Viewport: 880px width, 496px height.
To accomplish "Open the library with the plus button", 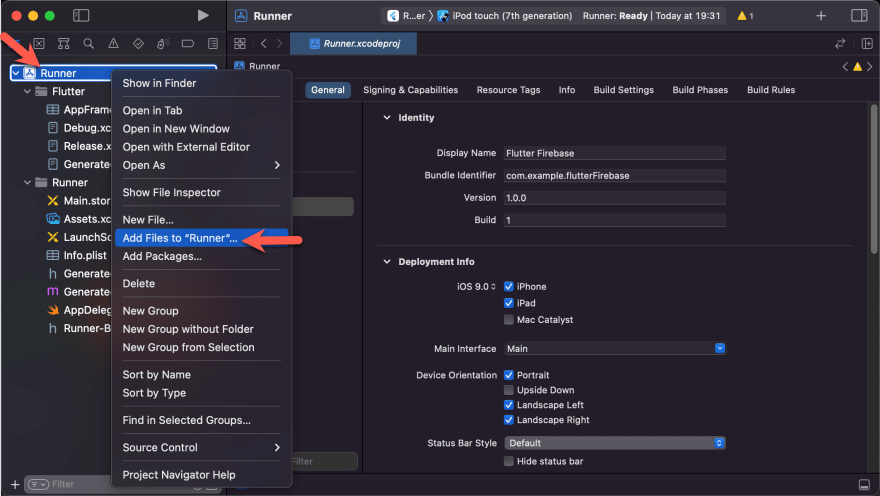I will pyautogui.click(x=821, y=16).
